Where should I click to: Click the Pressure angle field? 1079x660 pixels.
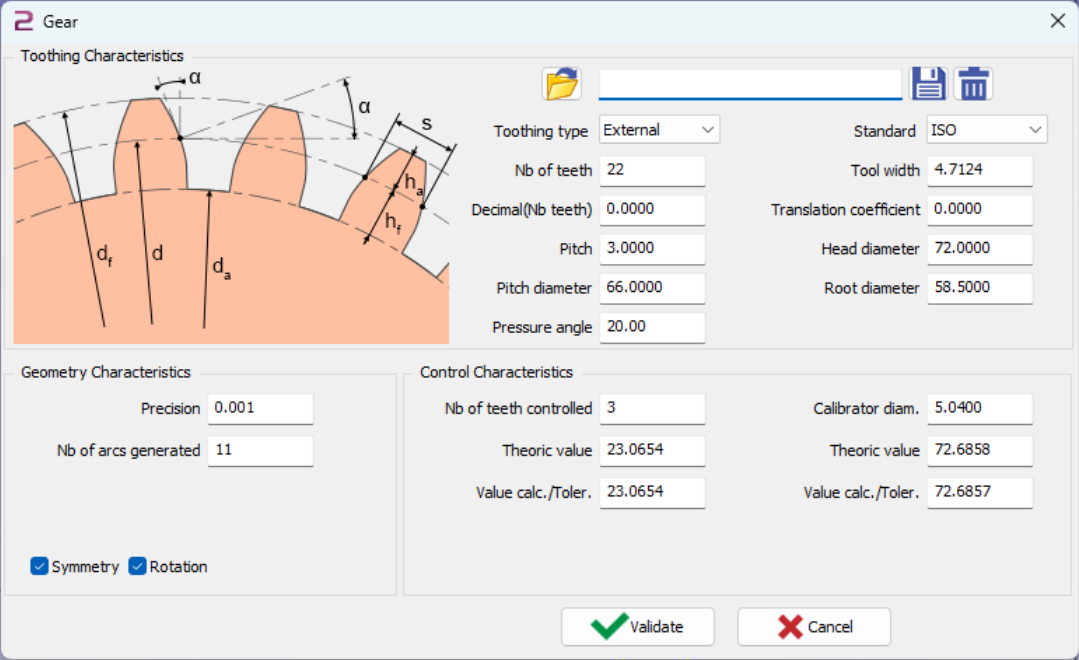(x=652, y=328)
